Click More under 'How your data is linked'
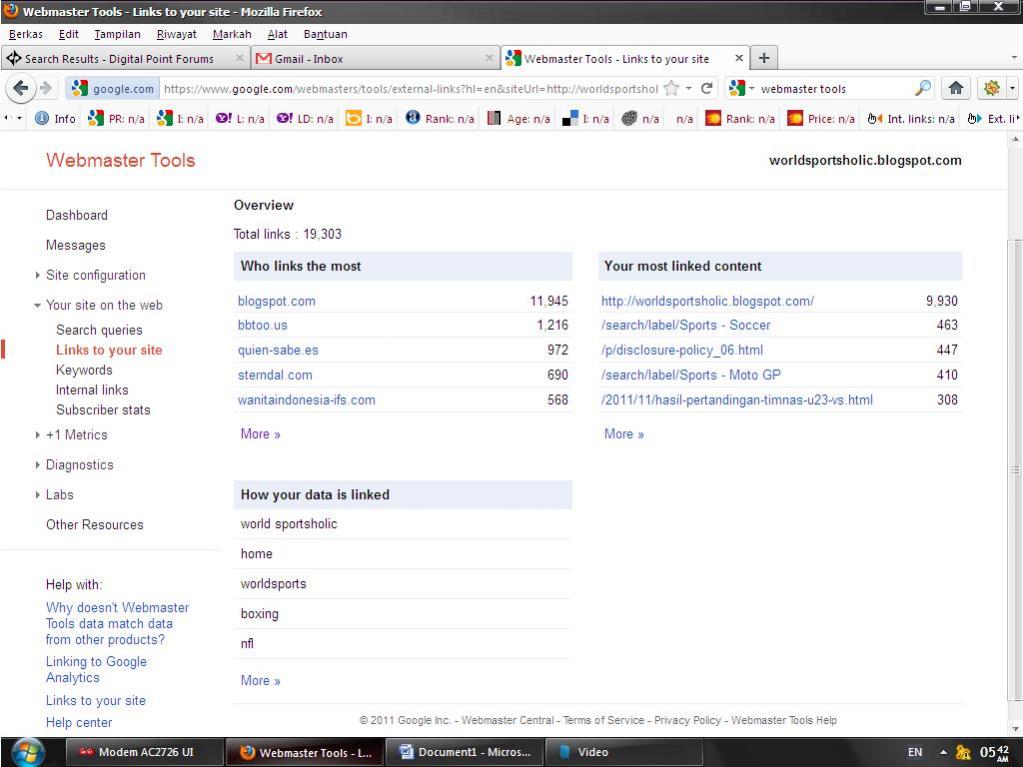This screenshot has height=767, width=1023. [260, 681]
